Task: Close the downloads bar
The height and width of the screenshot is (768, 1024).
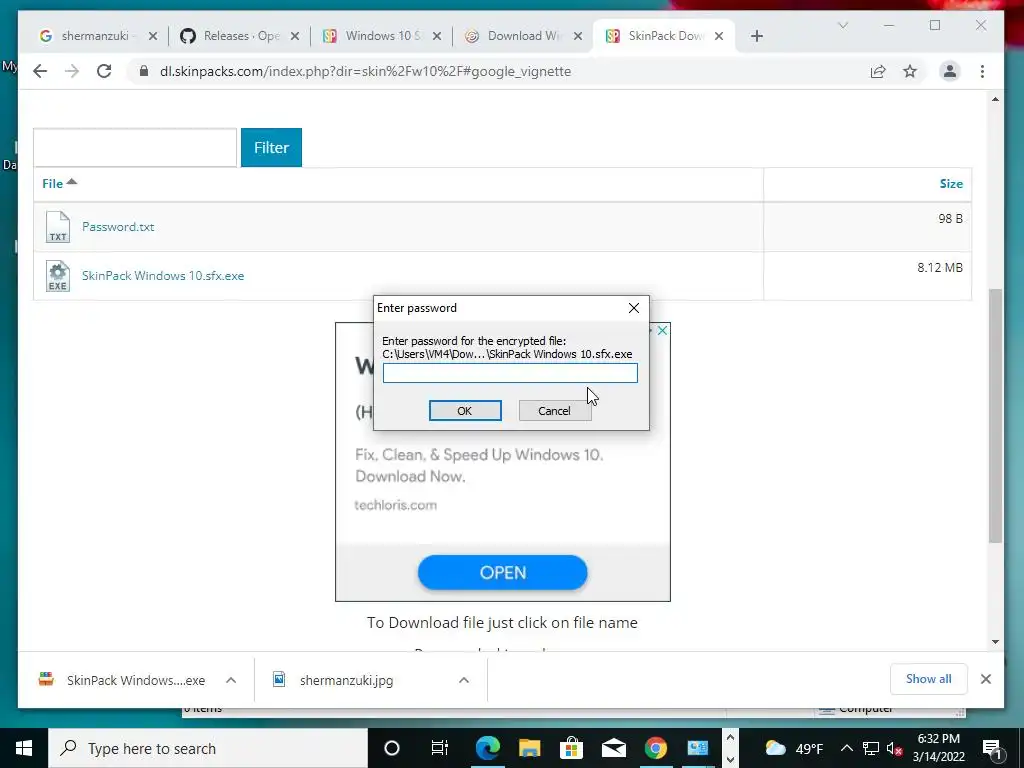Action: point(986,679)
